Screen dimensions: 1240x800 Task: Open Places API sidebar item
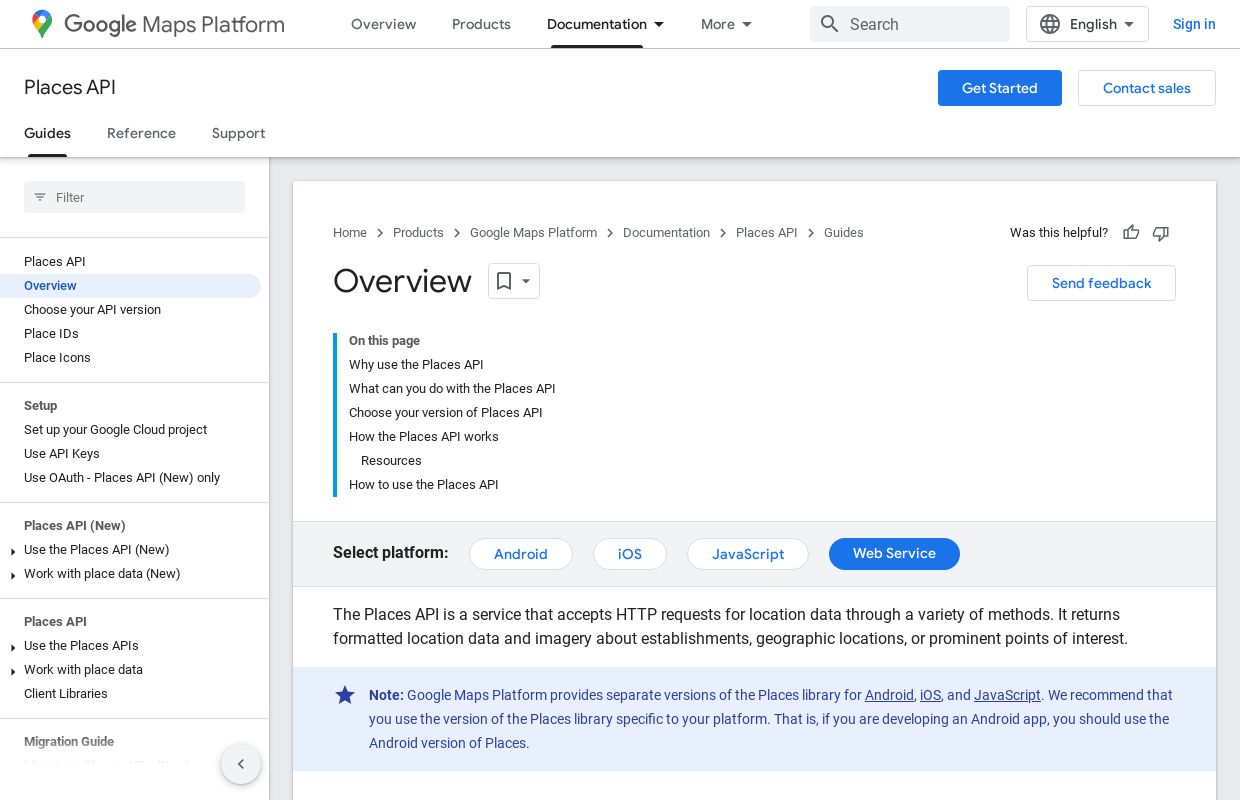coord(55,262)
